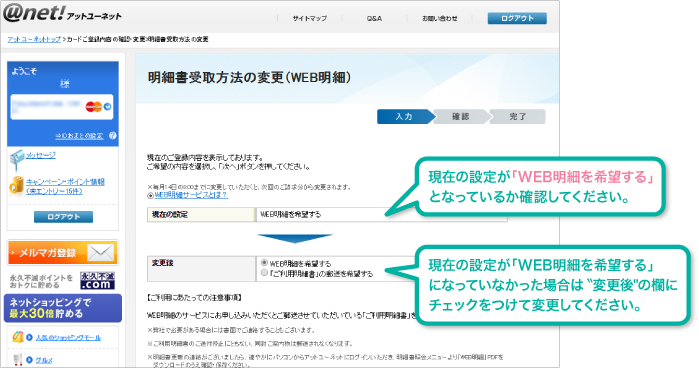Click the 現在の設定 label cell
The height and width of the screenshot is (368, 699).
[201, 215]
